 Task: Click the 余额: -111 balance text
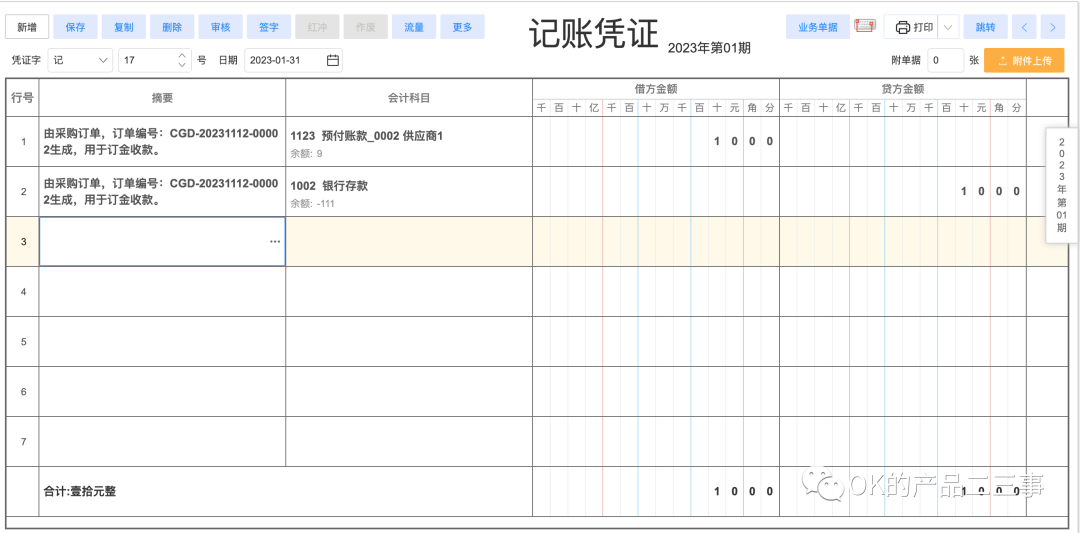(313, 204)
